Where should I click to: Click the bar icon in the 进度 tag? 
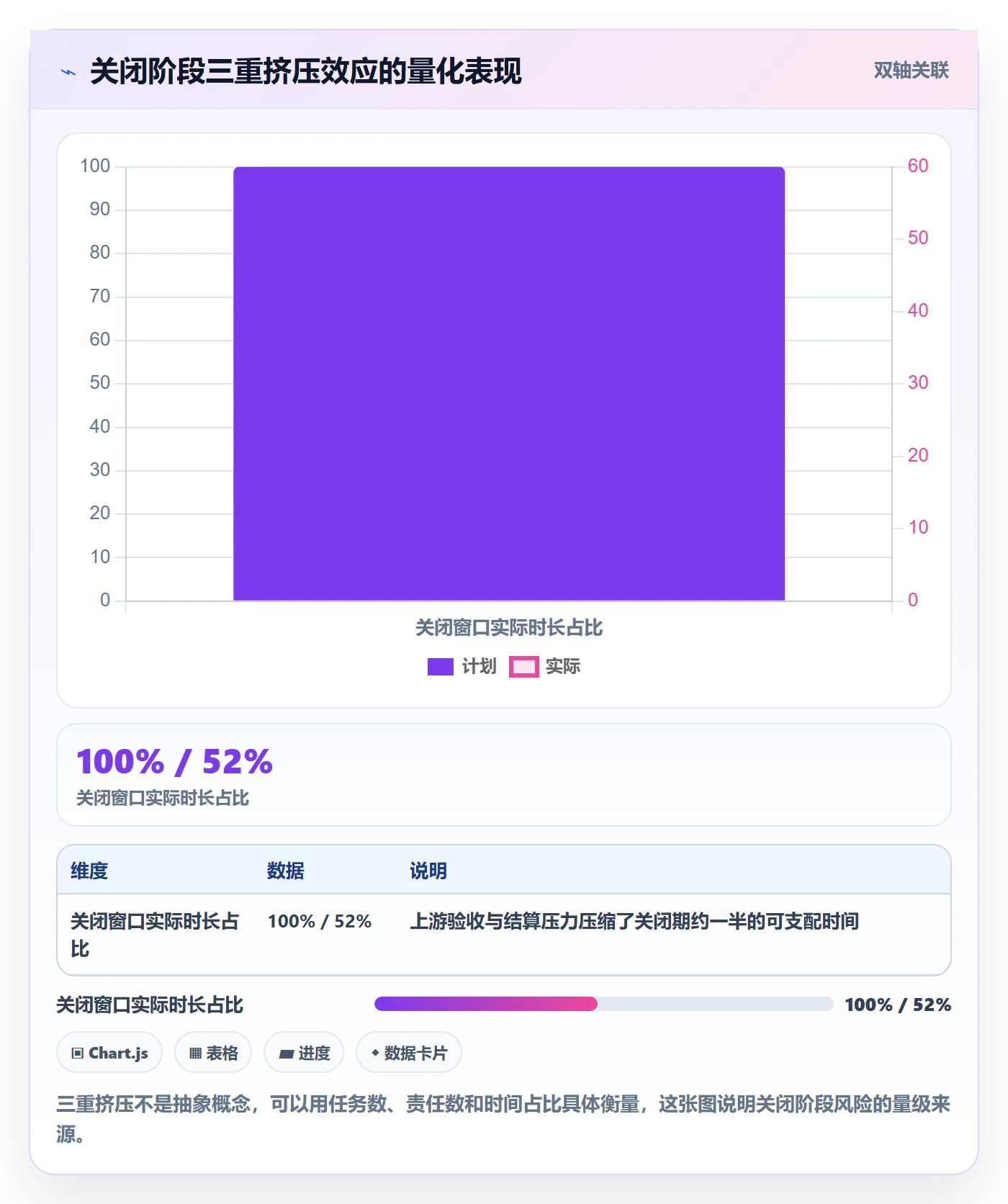286,1053
